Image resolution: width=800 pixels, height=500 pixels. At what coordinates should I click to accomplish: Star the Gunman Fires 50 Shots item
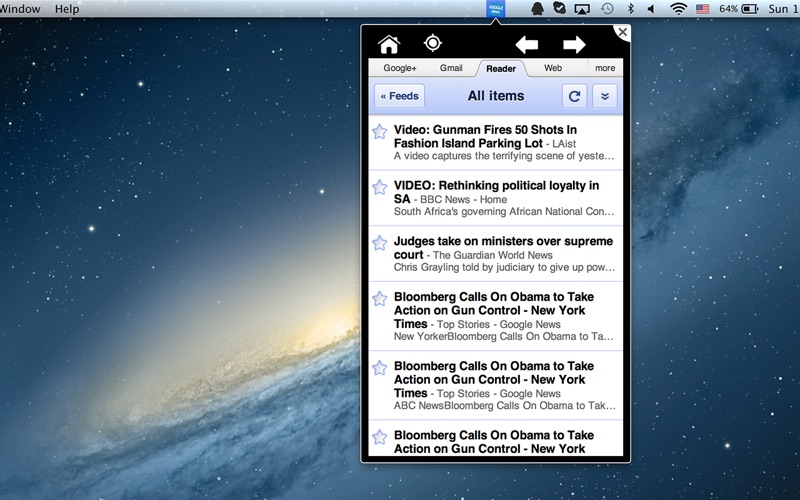380,132
